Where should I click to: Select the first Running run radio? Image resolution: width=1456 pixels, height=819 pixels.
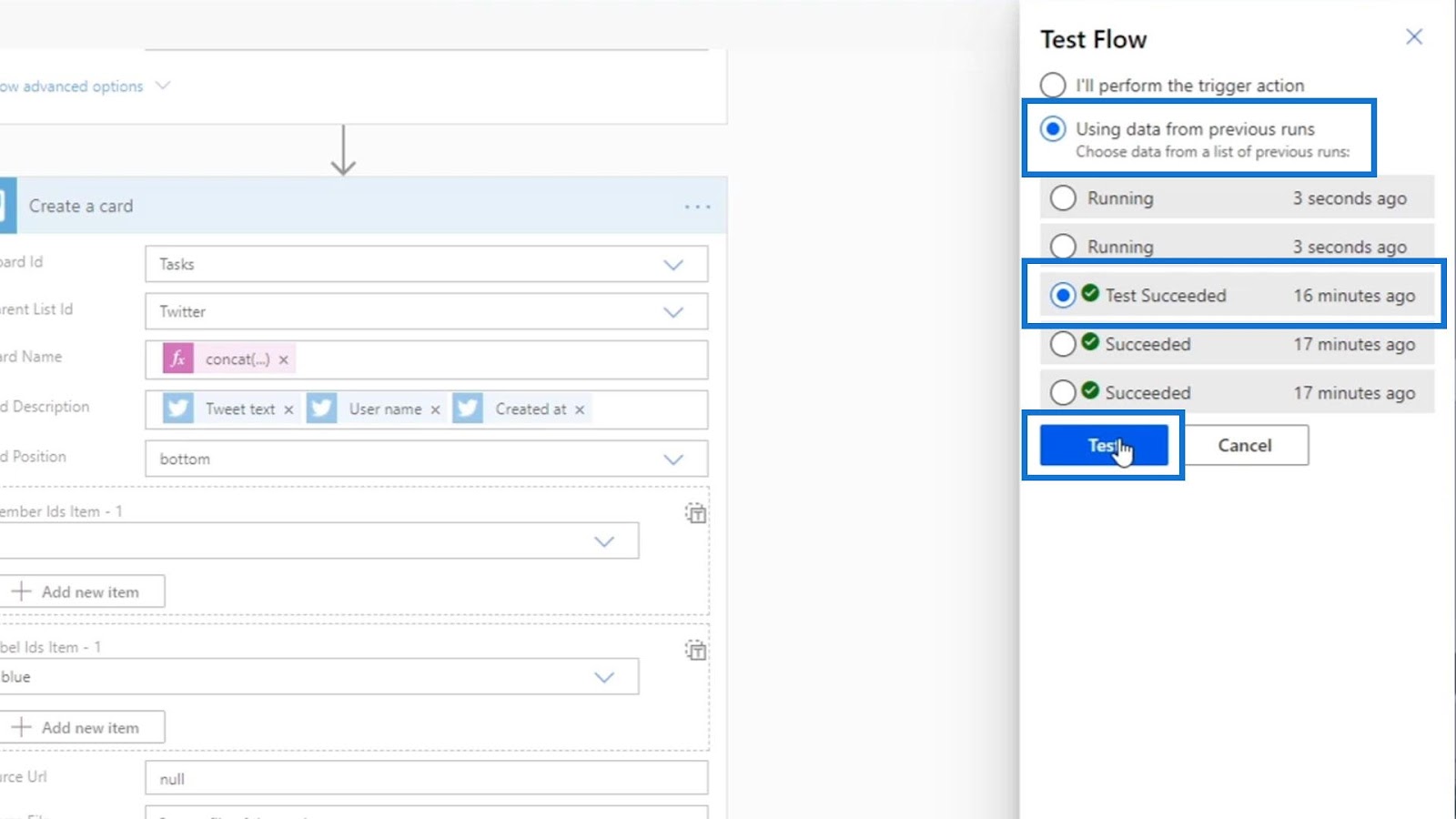[x=1063, y=198]
